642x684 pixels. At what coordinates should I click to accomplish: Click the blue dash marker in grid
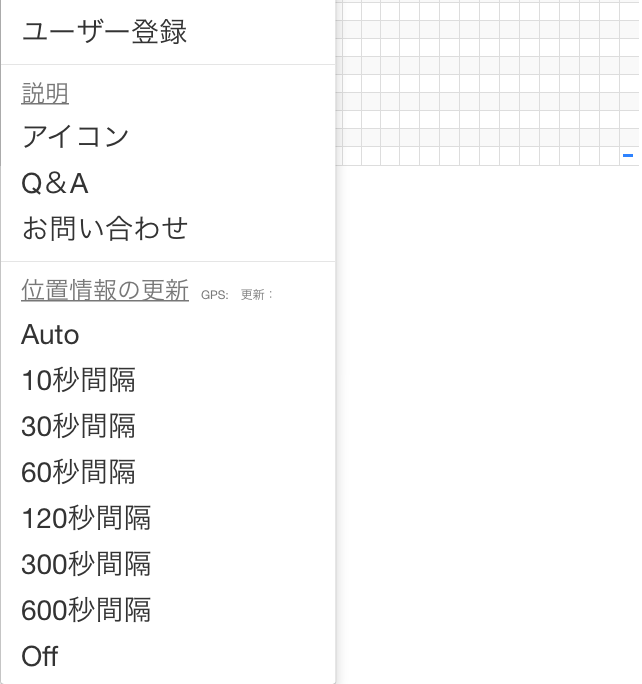click(x=628, y=156)
